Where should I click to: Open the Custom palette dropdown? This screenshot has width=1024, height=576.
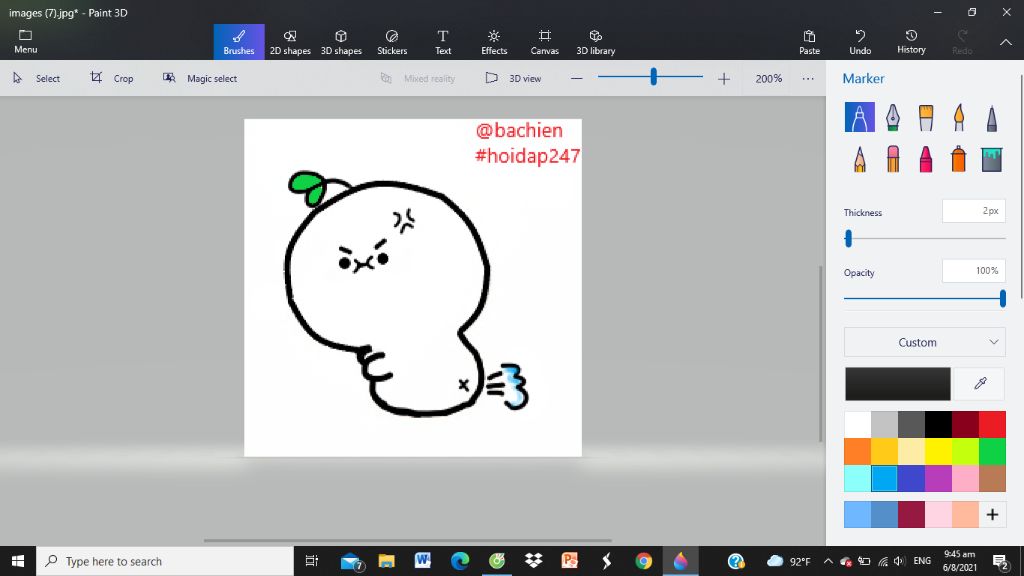(923, 342)
